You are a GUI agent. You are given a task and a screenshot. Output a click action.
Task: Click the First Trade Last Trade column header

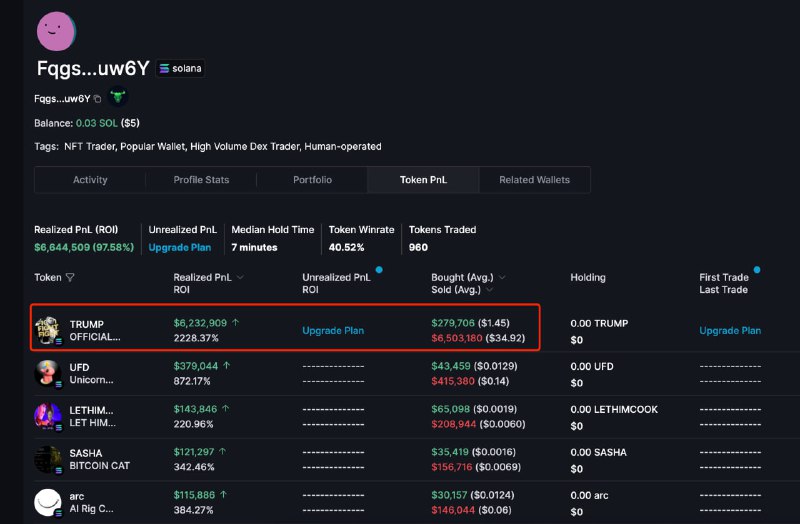724,284
